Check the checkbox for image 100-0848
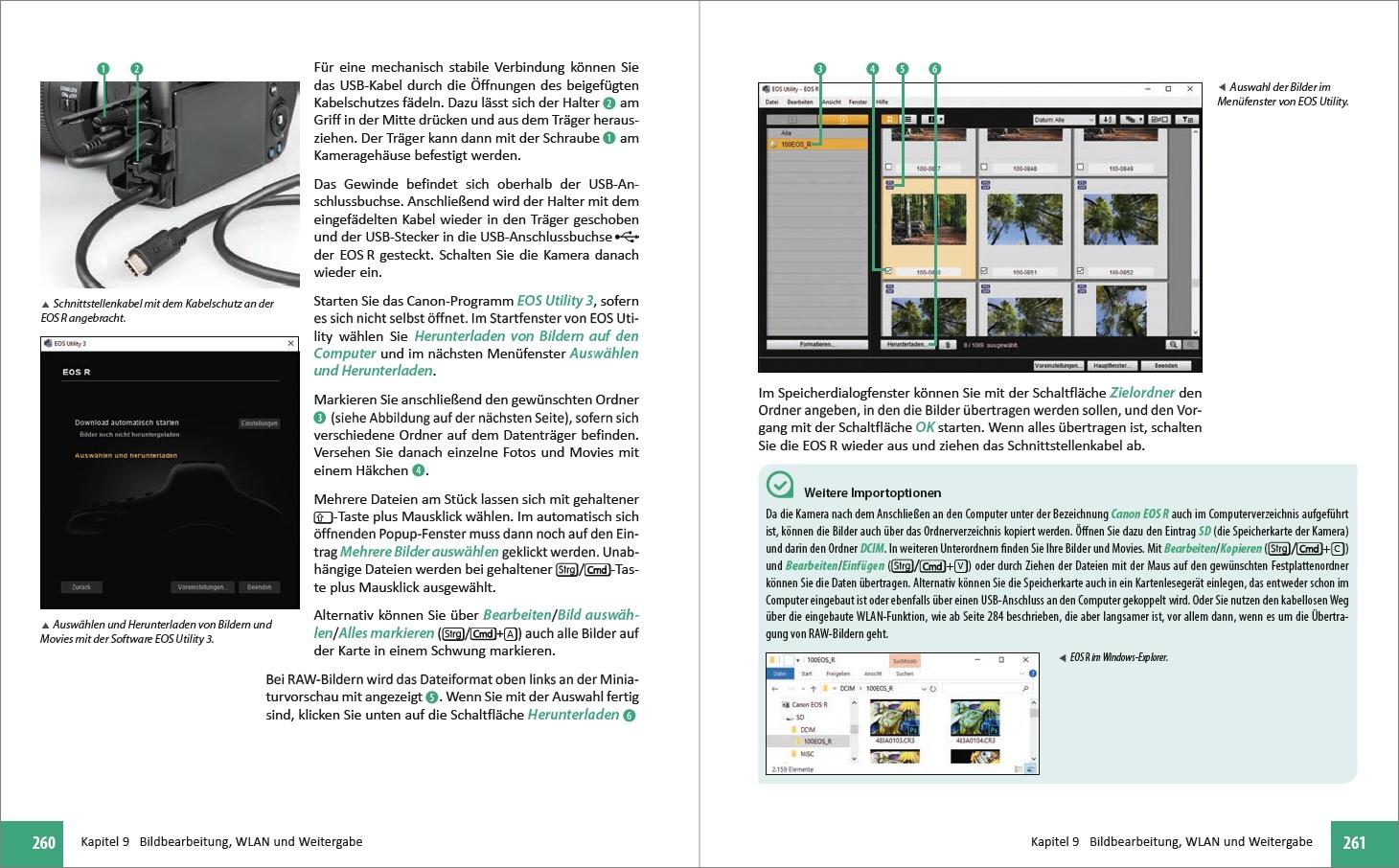 point(984,168)
